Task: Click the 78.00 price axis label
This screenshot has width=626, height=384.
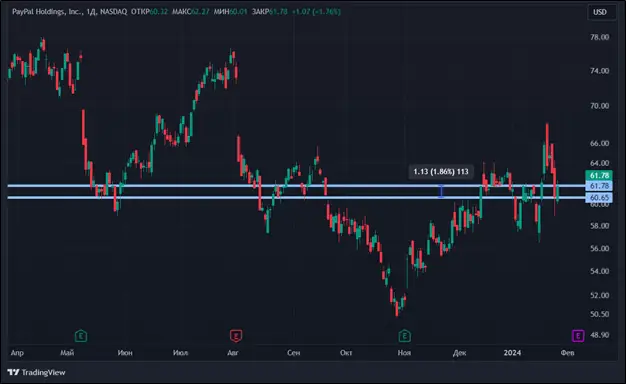Action: click(x=600, y=37)
